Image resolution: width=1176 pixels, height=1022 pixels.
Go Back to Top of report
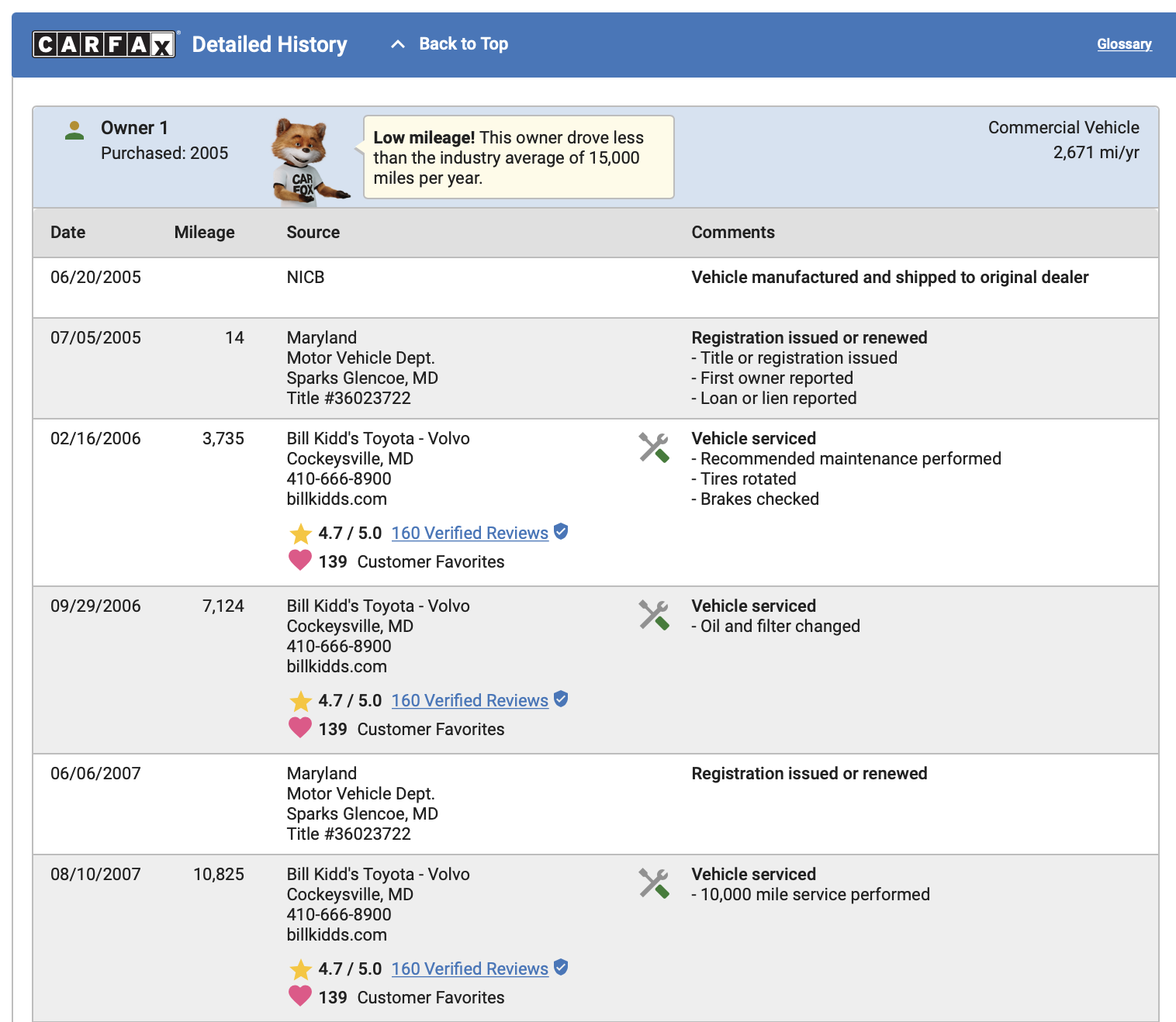463,44
